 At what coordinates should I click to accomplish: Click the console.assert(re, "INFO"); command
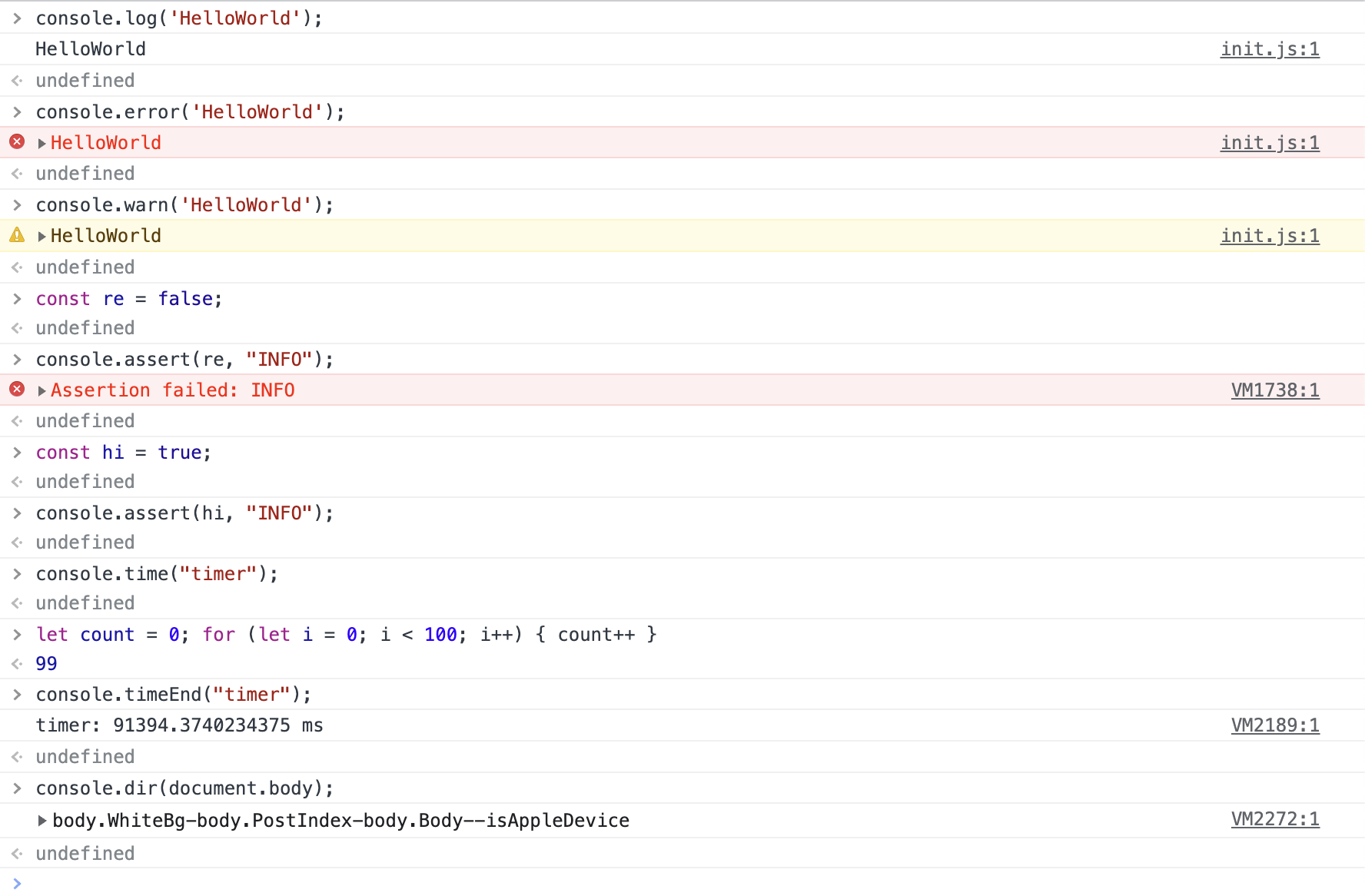point(184,360)
